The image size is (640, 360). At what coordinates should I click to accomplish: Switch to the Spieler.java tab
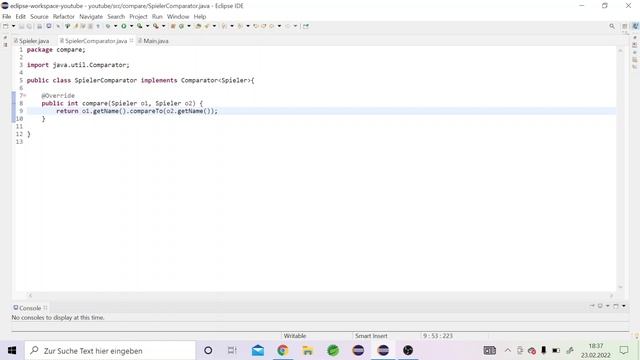31,41
